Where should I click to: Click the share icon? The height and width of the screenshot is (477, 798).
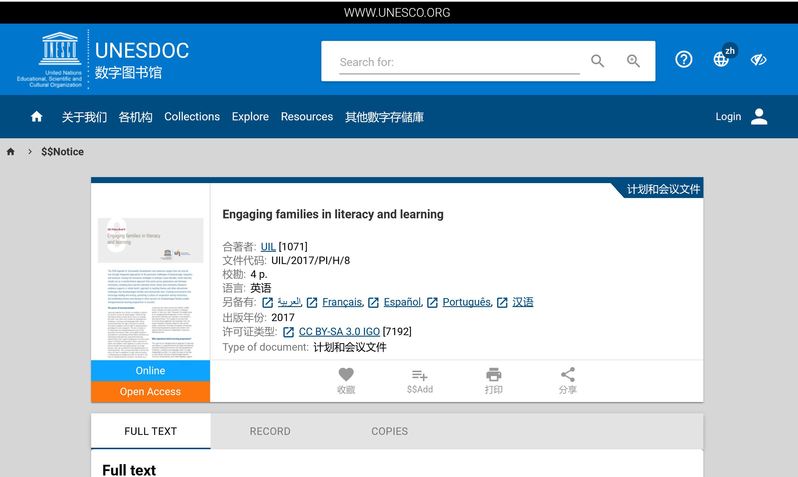point(568,375)
